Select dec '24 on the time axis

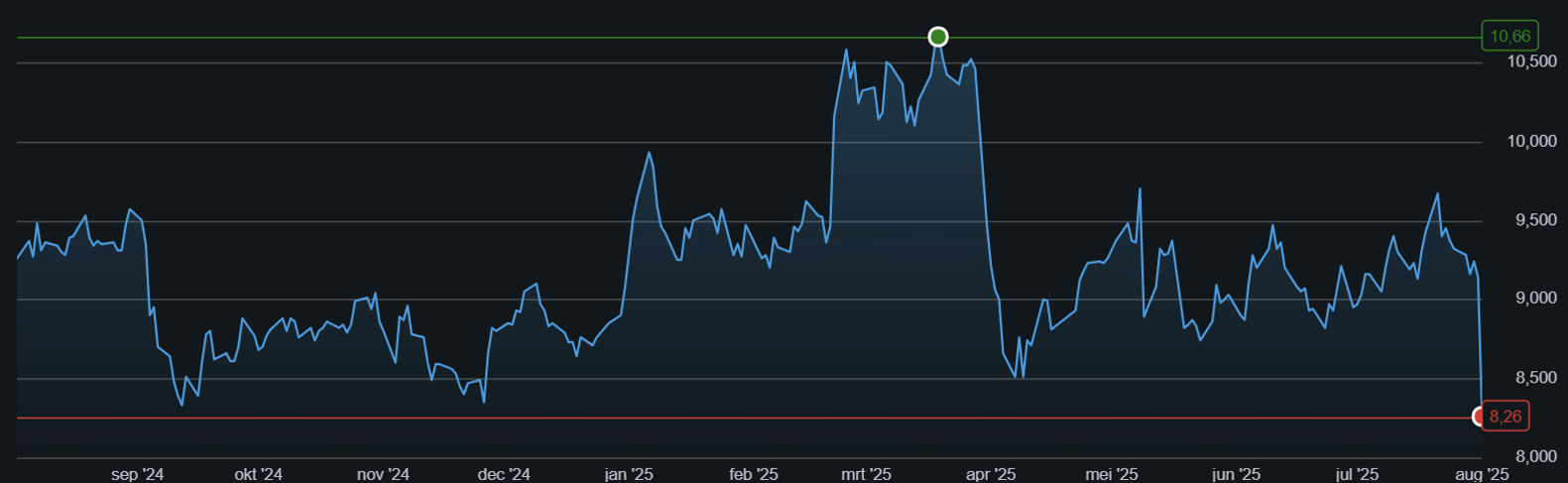[x=504, y=474]
